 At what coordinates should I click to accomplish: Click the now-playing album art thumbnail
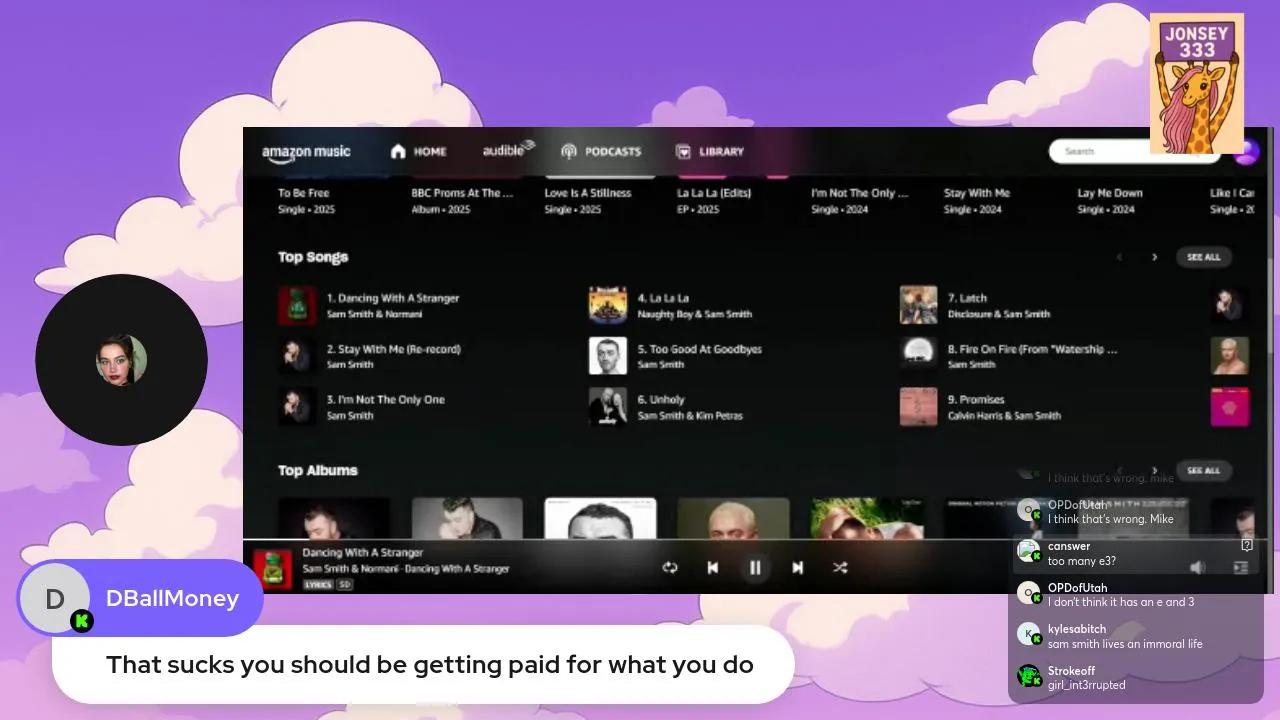click(x=272, y=568)
